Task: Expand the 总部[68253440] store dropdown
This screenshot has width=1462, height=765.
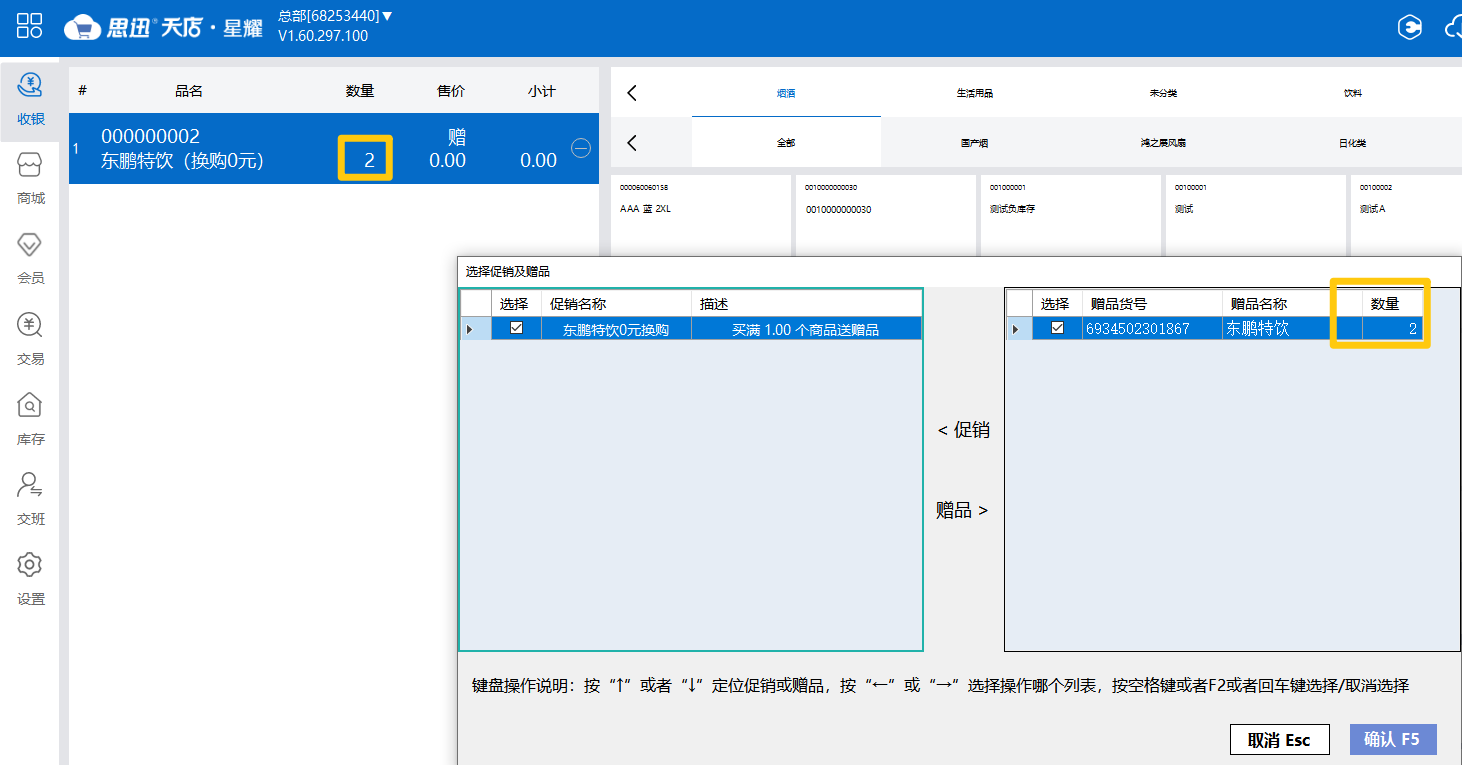Action: tap(335, 16)
